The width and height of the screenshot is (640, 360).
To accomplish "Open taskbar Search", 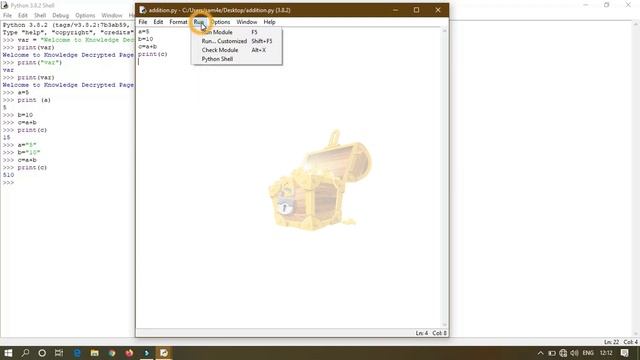I will pos(25,353).
